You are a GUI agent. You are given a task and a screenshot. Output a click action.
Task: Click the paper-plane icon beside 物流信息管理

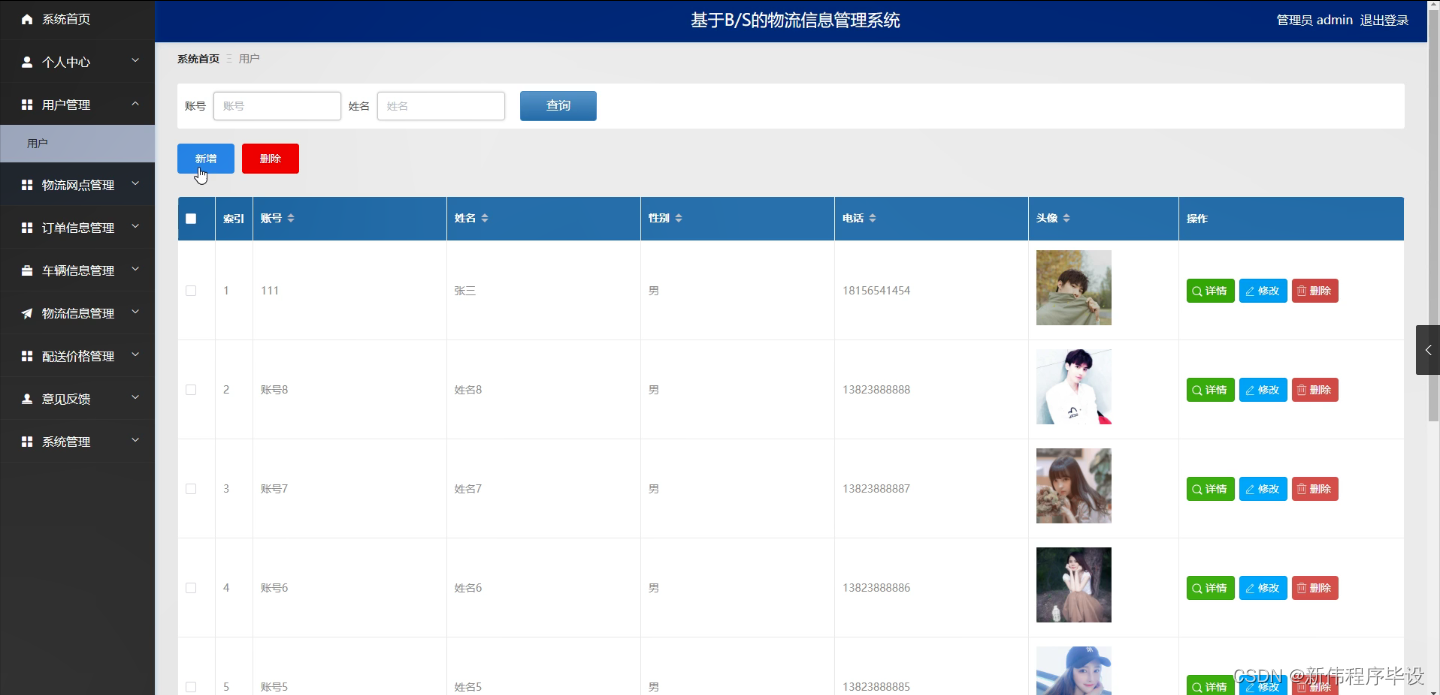point(27,314)
